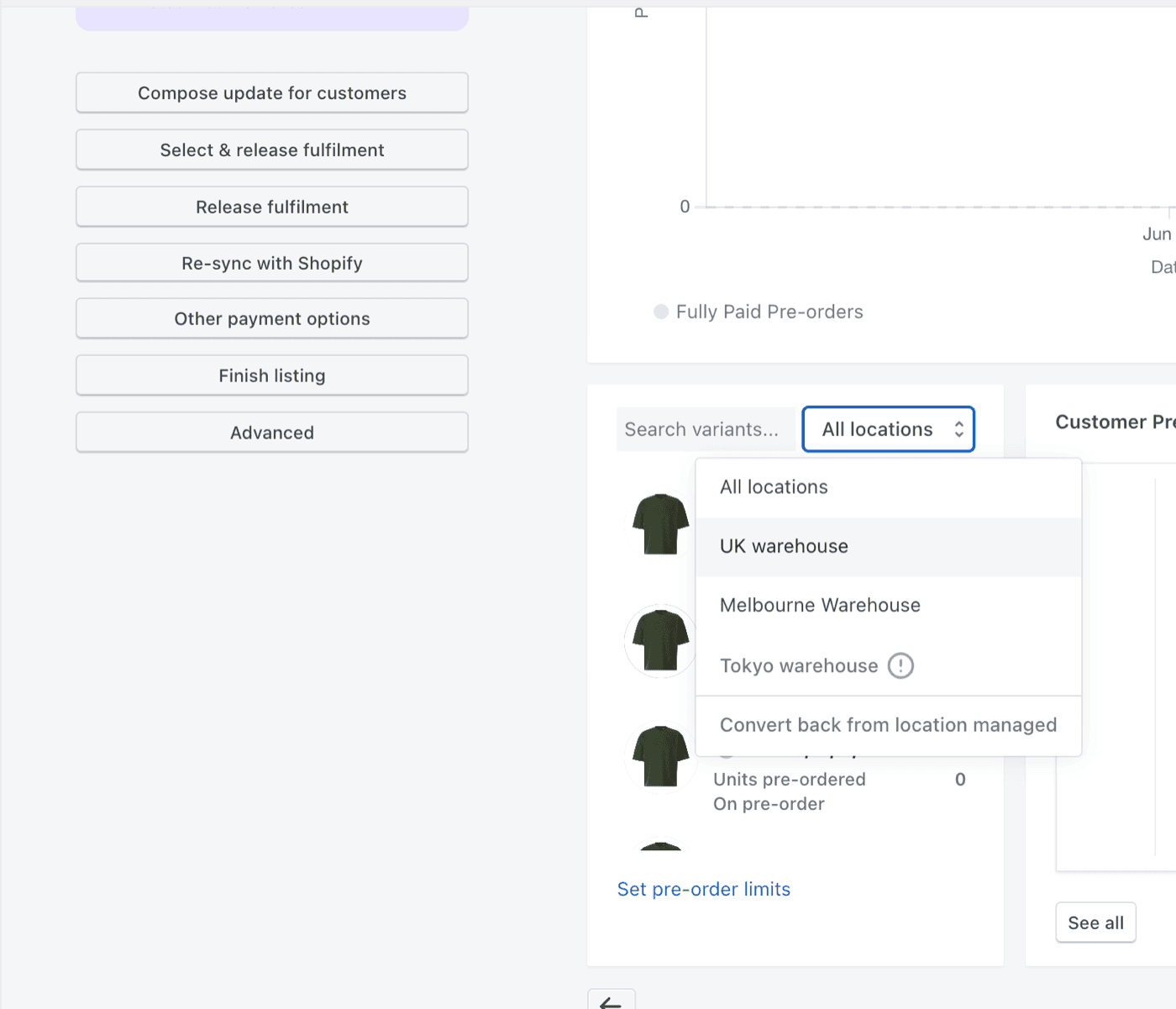1176x1009 pixels.
Task: Click the Units pre-ordered text
Action: click(790, 780)
